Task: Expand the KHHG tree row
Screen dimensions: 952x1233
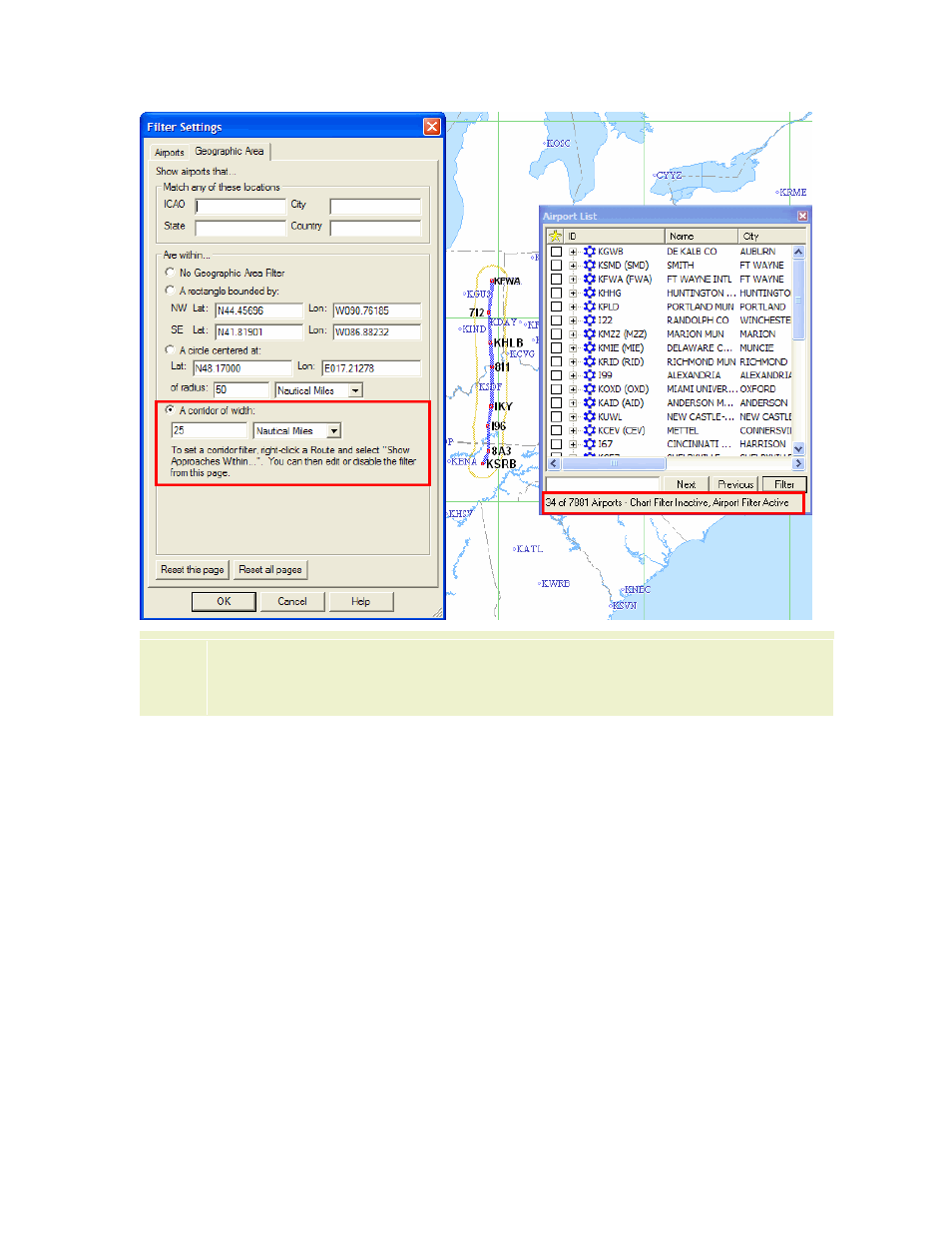Action: [x=574, y=294]
